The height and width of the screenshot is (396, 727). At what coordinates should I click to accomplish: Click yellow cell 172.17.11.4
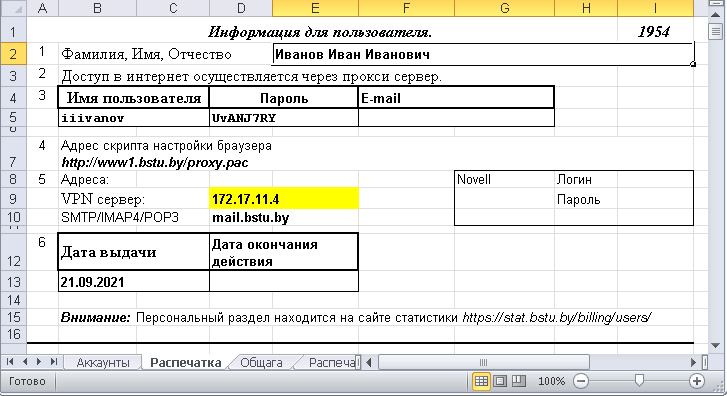[x=284, y=199]
